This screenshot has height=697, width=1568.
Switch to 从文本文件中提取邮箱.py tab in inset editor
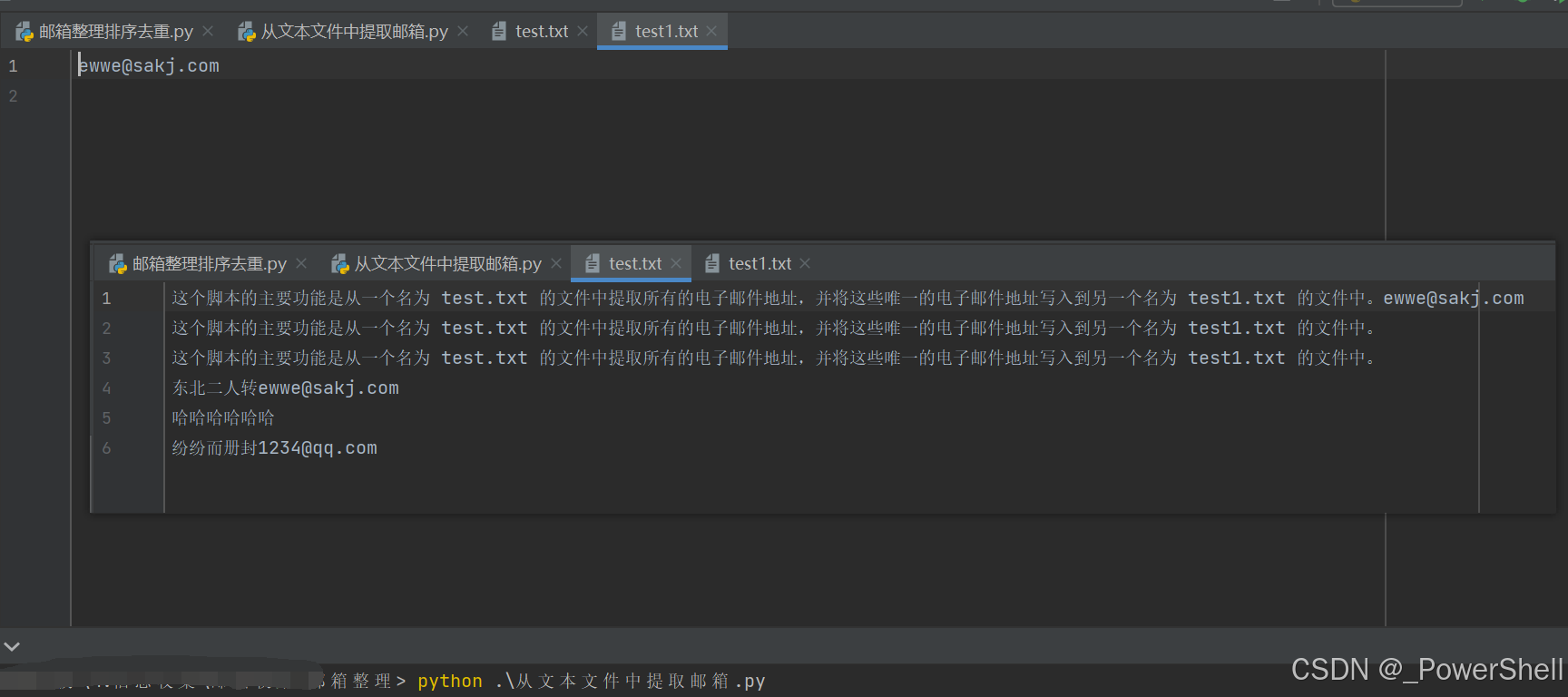pyautogui.click(x=448, y=264)
